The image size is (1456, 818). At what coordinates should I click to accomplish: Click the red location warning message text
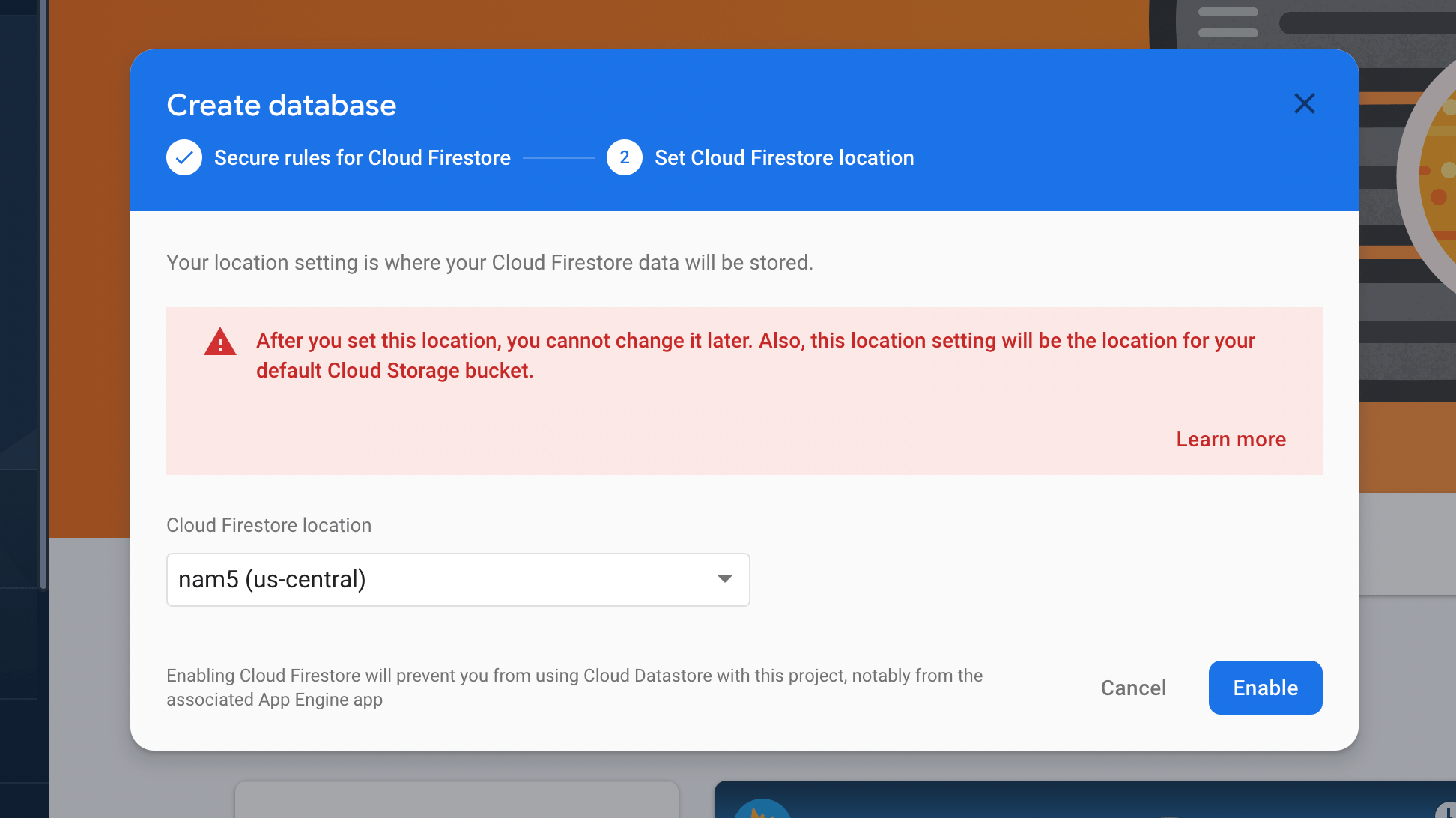[755, 355]
